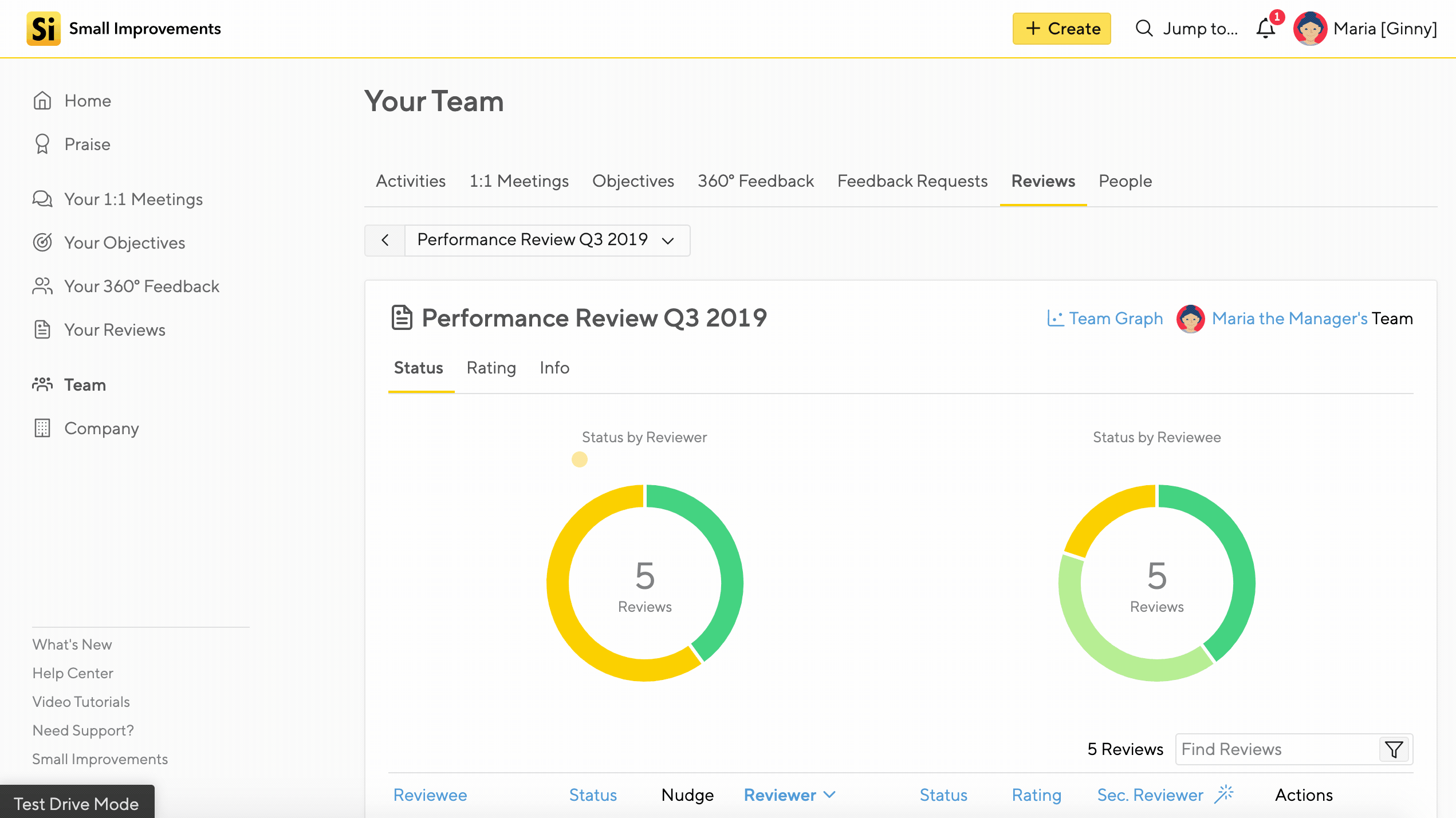Click Small Improvements footer link
Viewport: 1456px width, 818px height.
click(100, 759)
